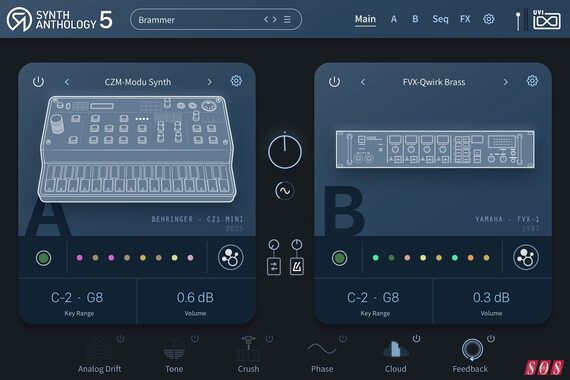Open the CZM-Modu Synth sound selector
This screenshot has height=380, width=570.
[138, 82]
